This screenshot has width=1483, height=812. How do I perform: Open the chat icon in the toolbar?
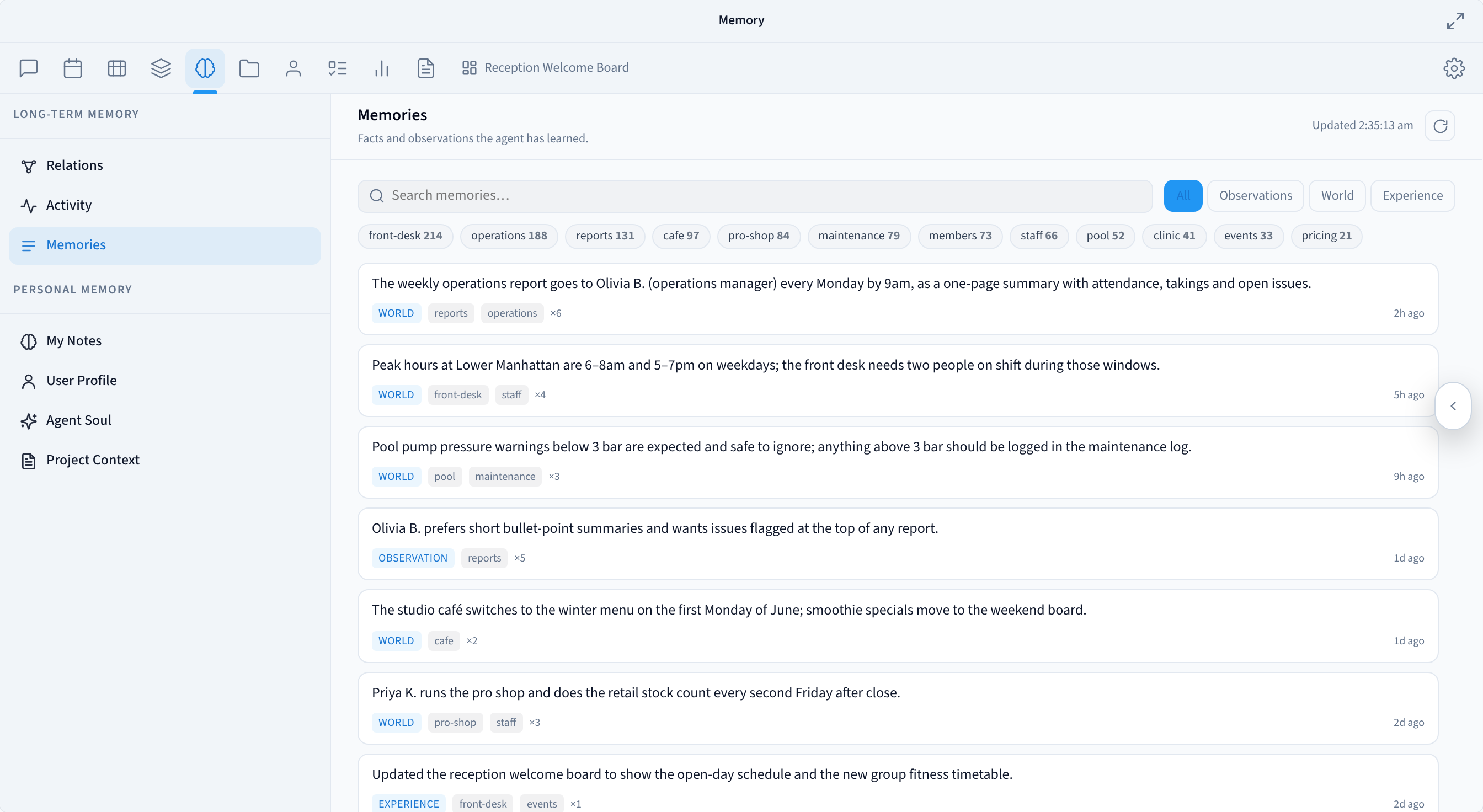point(28,68)
